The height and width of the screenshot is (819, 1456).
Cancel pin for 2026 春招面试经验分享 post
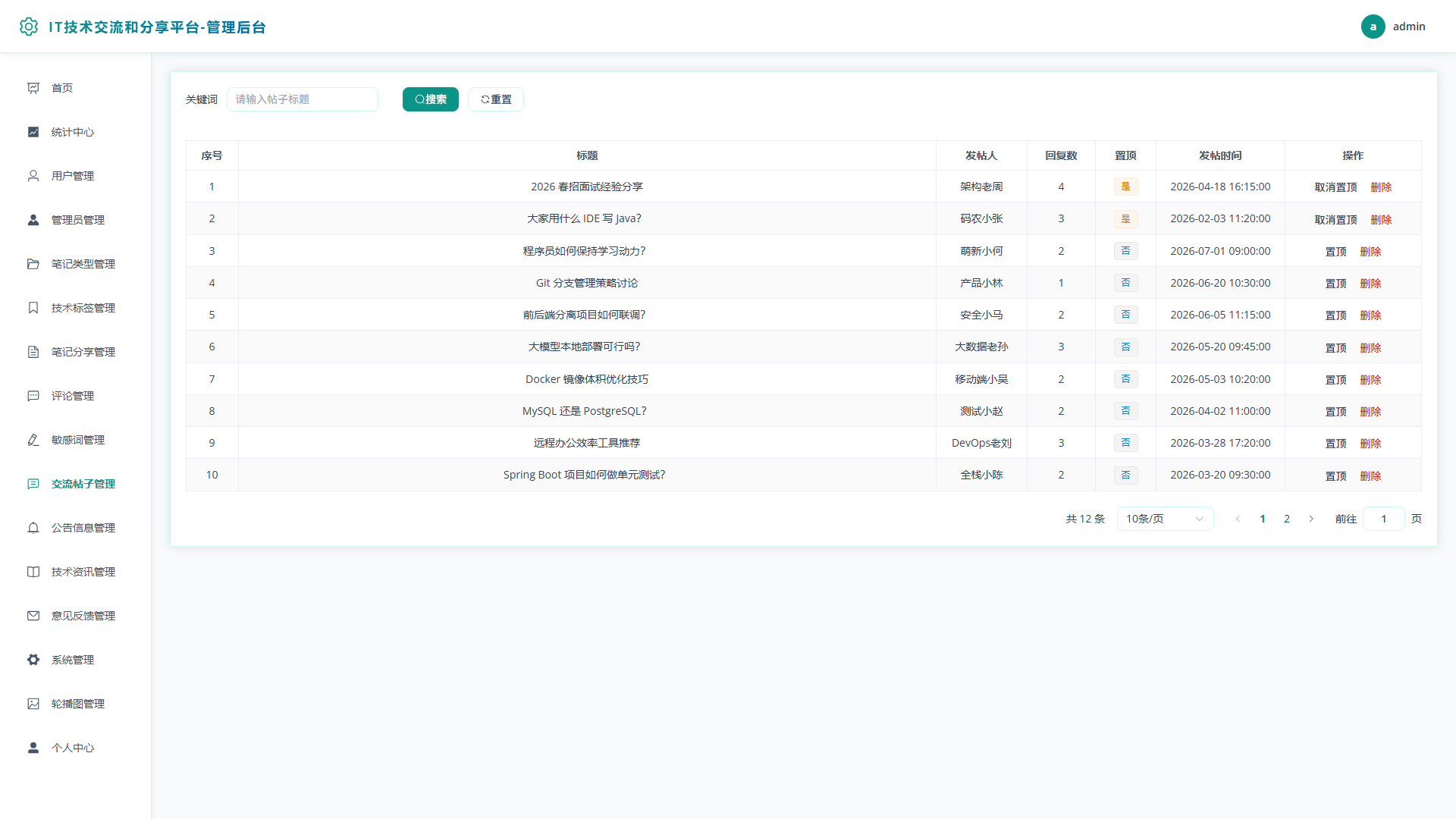click(x=1335, y=187)
